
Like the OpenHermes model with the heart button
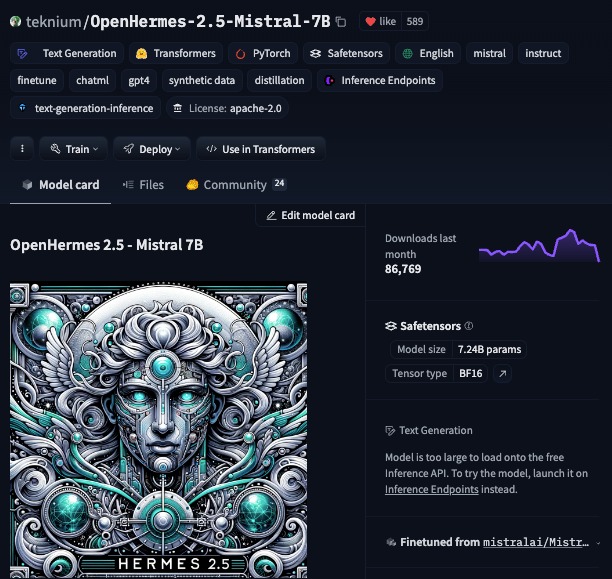380,21
